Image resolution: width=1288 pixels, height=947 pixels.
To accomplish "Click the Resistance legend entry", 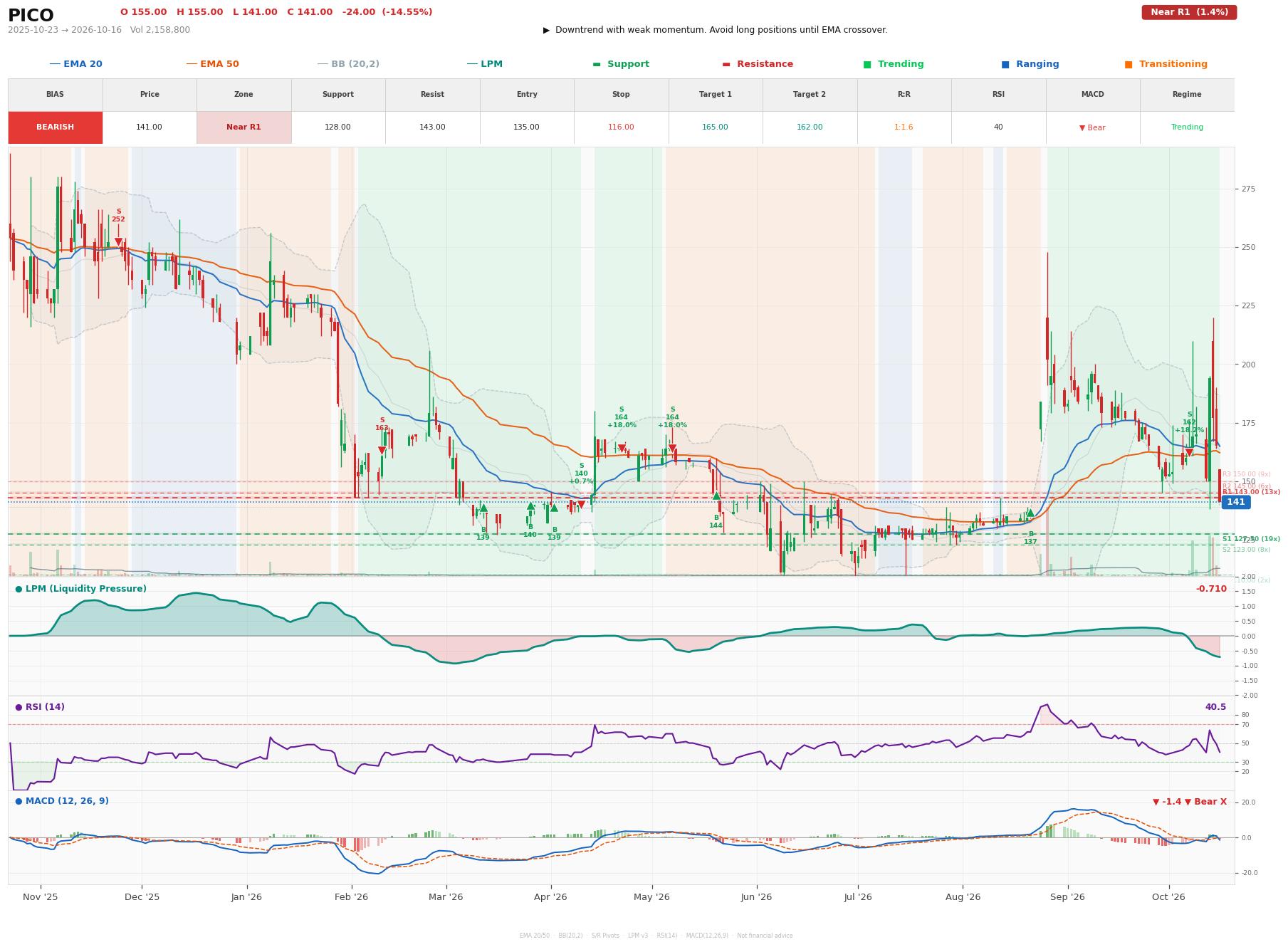I will (x=758, y=64).
